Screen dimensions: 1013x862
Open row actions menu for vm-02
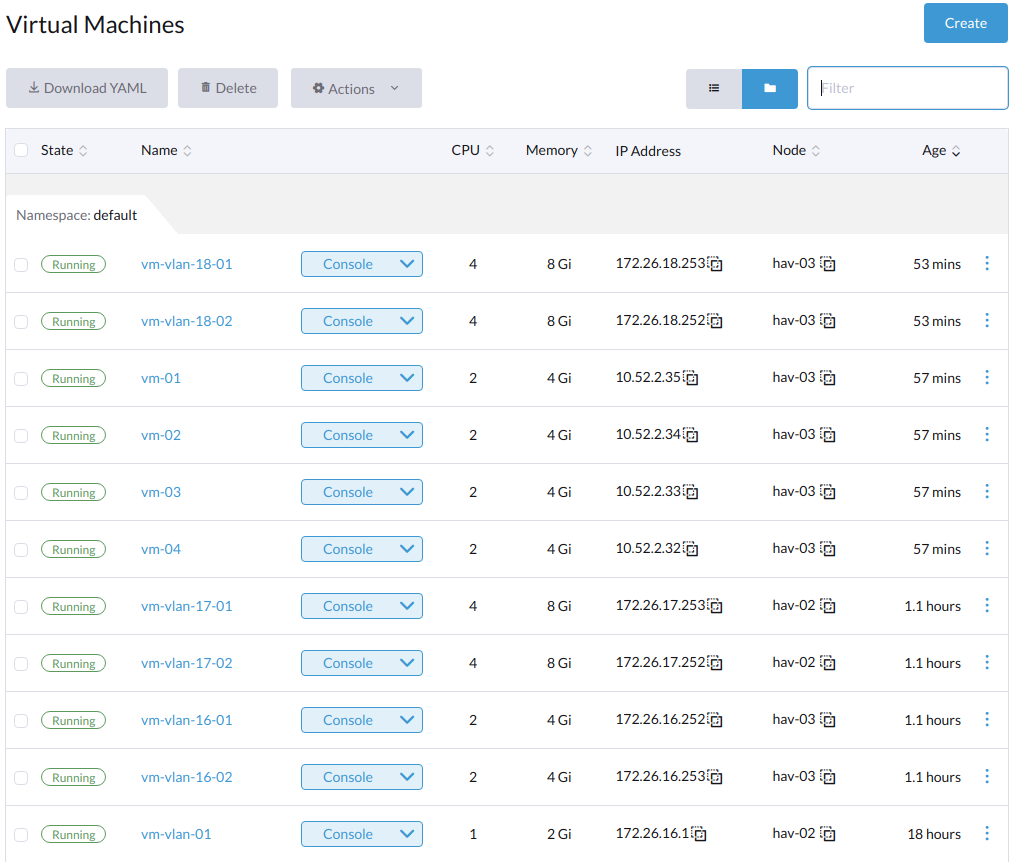click(987, 434)
